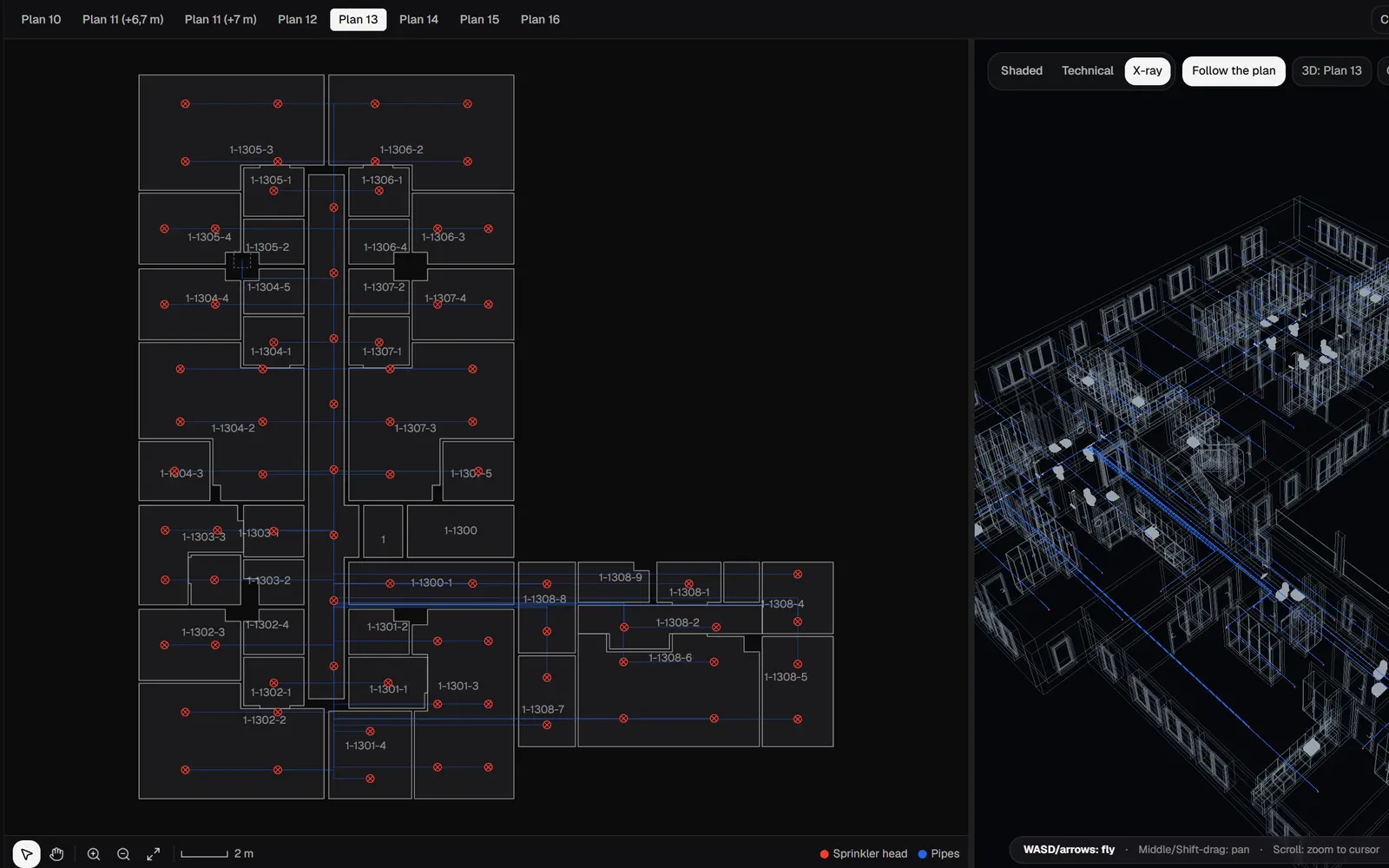Select room label 1-1303-2

pyautogui.click(x=268, y=580)
